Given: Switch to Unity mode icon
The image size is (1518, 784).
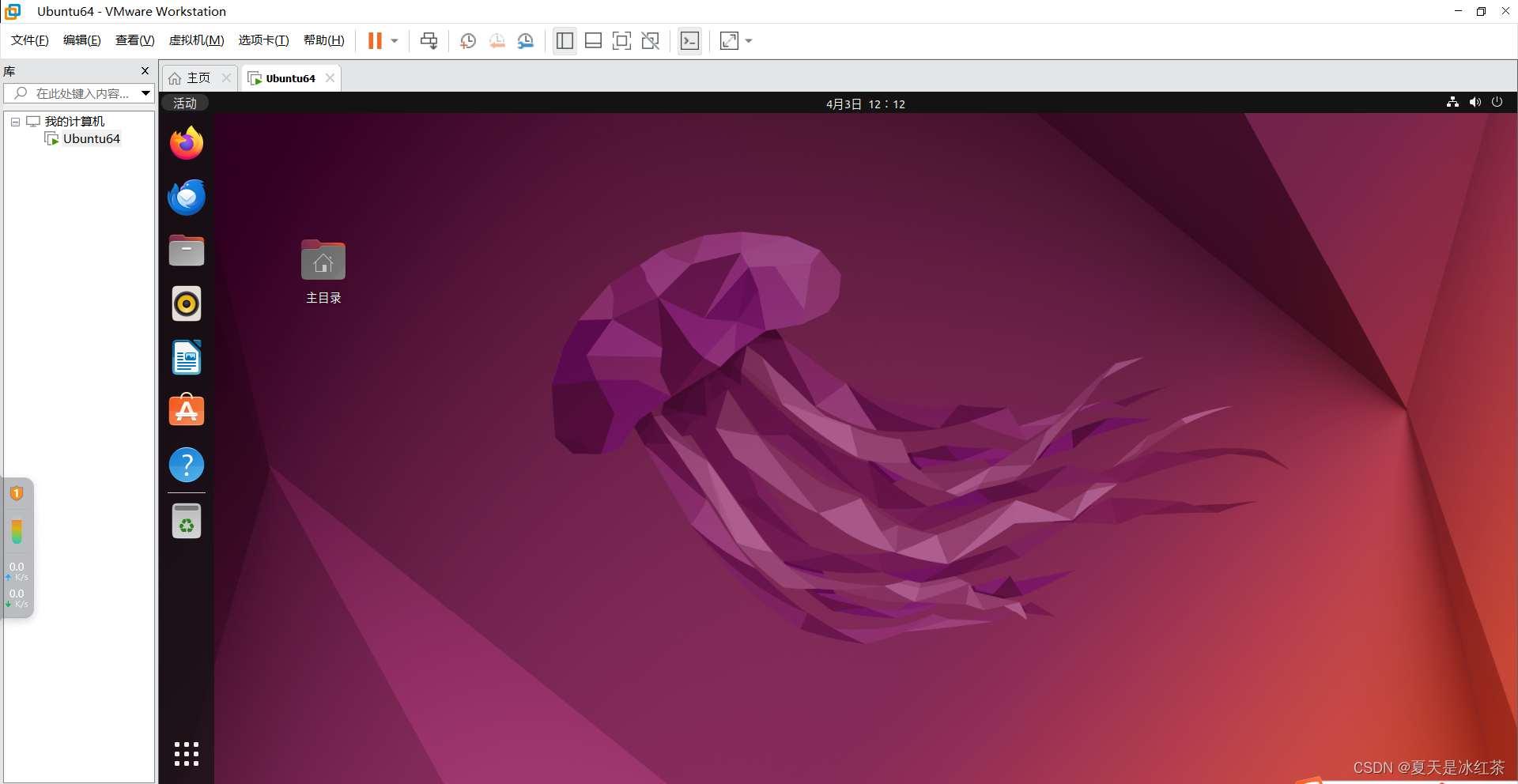Looking at the screenshot, I should [650, 41].
